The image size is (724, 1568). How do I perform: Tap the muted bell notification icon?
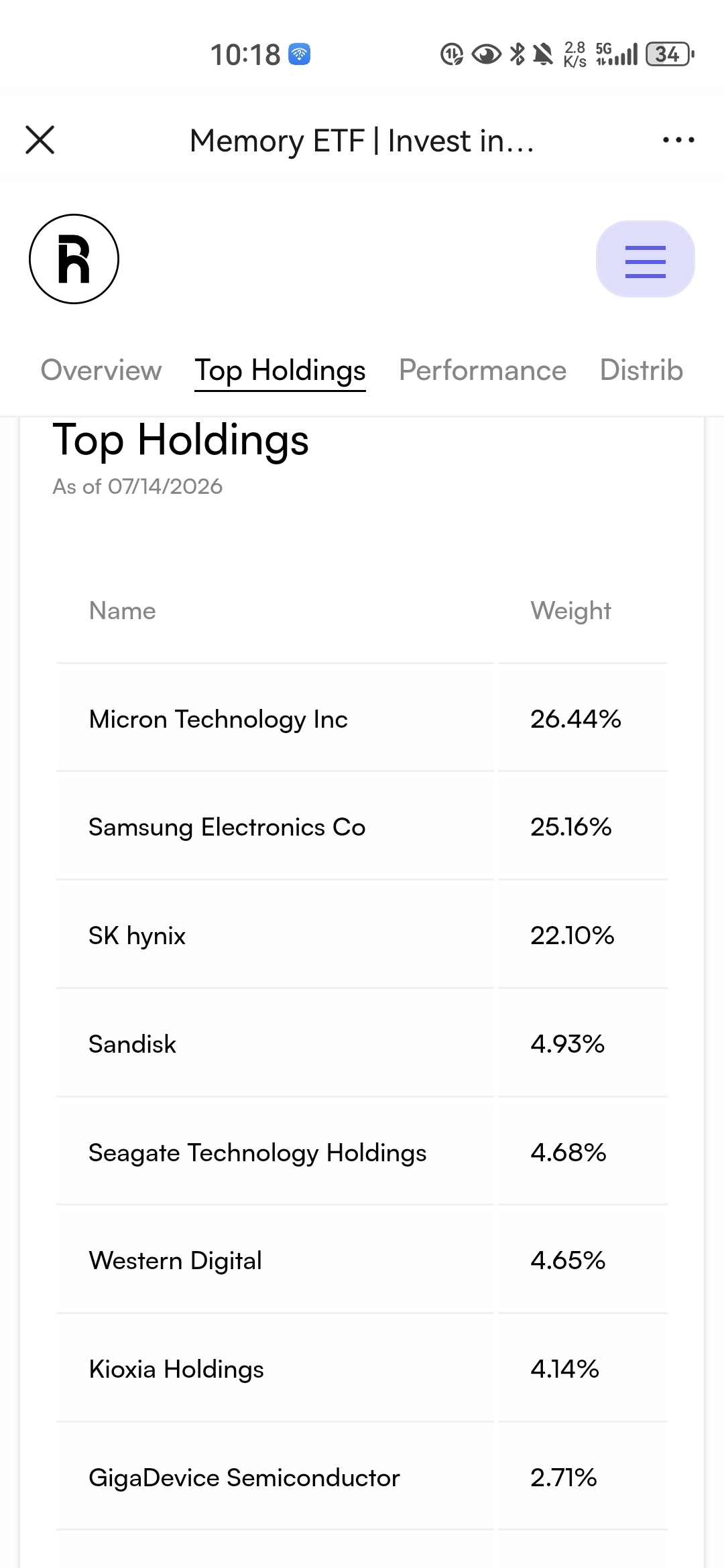tap(543, 54)
